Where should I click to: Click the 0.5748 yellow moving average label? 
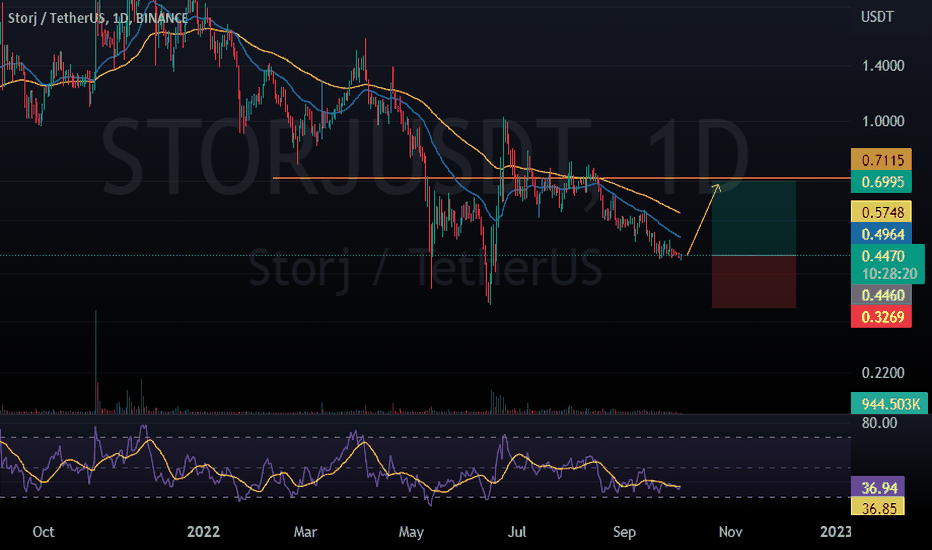point(881,212)
